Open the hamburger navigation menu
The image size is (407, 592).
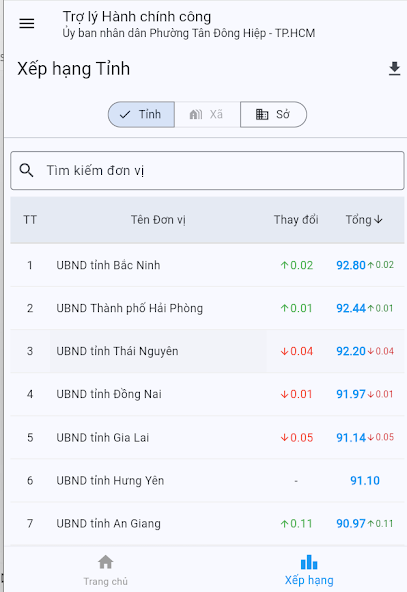(27, 24)
